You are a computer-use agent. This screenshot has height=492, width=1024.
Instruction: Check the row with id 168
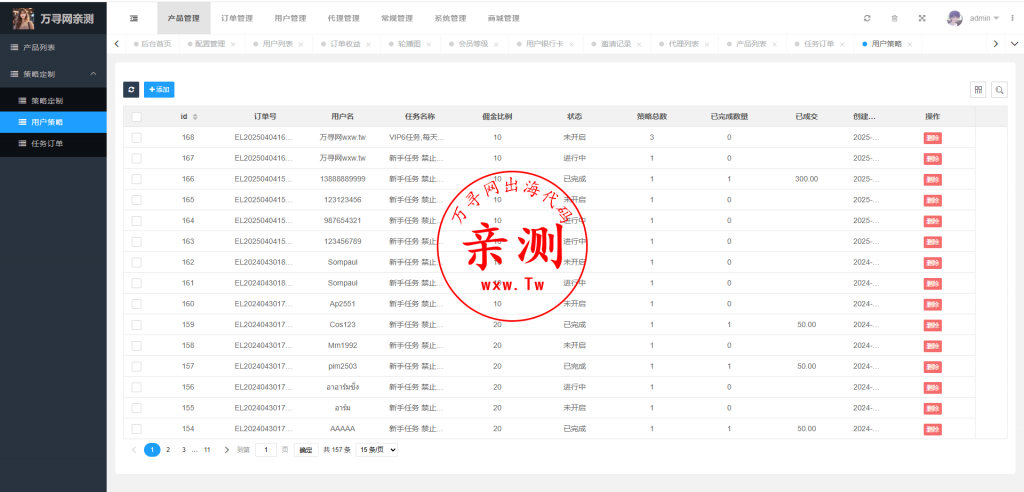pyautogui.click(x=136, y=137)
